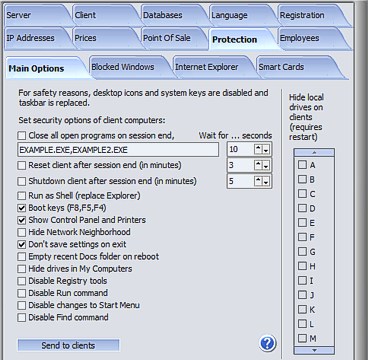
Task: Click the Send to clients button
Action: point(68,346)
